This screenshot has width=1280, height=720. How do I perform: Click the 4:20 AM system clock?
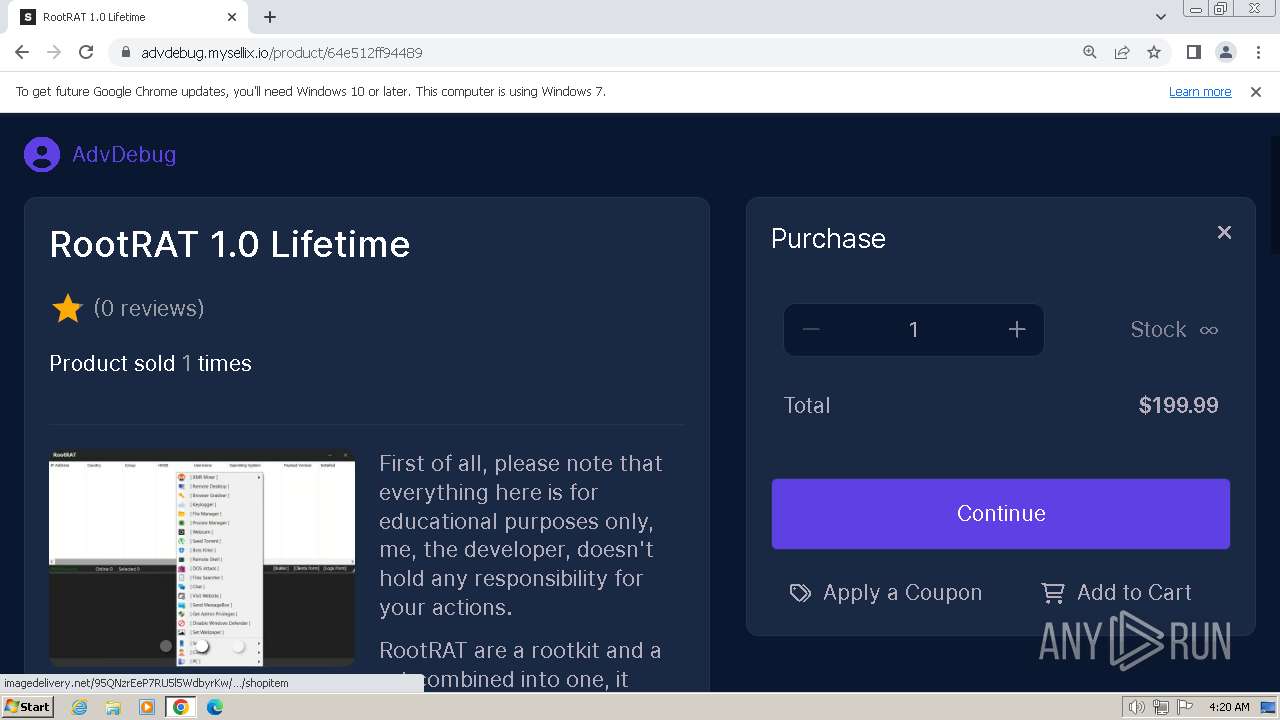(x=1229, y=707)
